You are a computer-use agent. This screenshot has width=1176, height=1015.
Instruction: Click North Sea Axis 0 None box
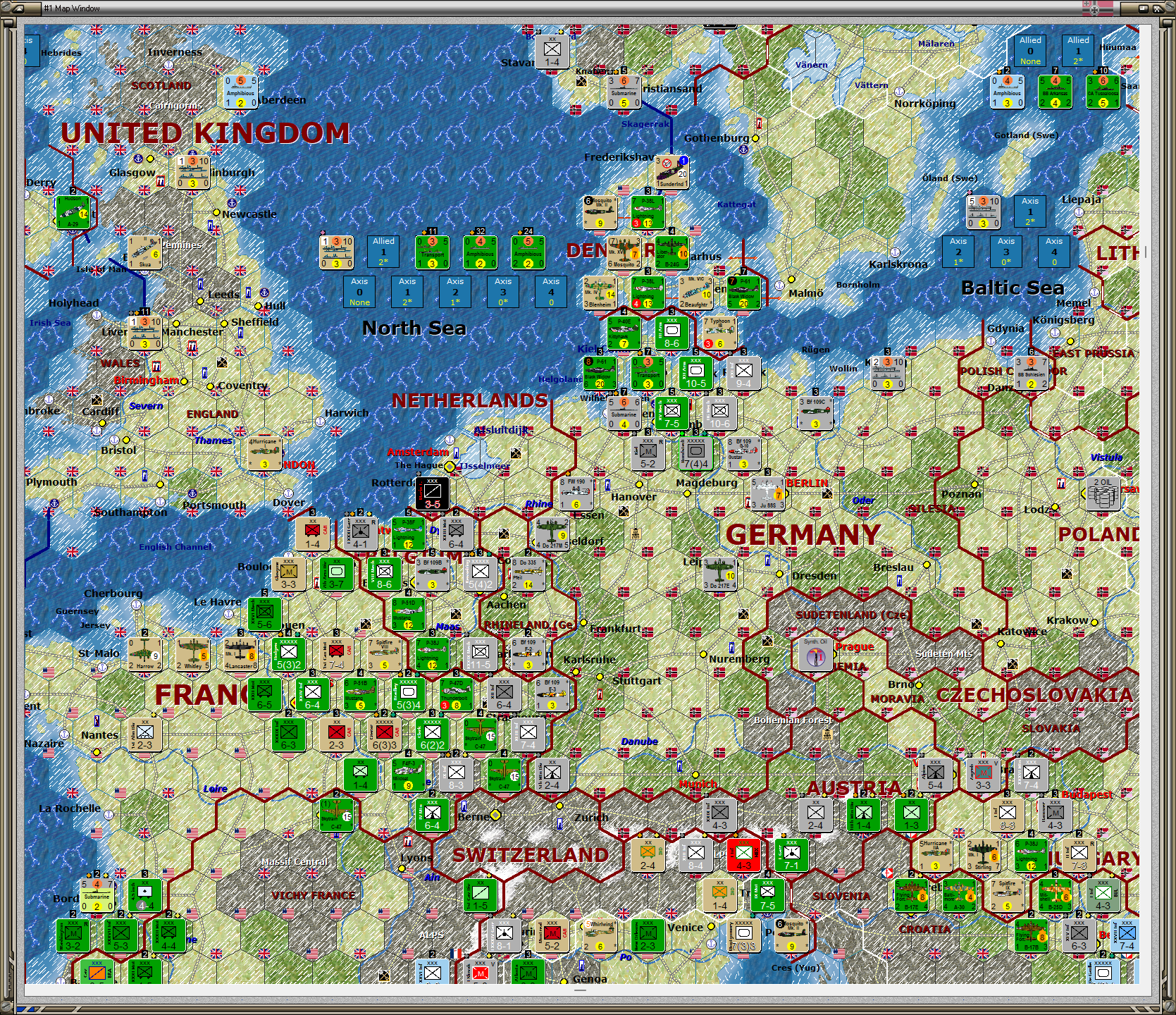pyautogui.click(x=359, y=291)
